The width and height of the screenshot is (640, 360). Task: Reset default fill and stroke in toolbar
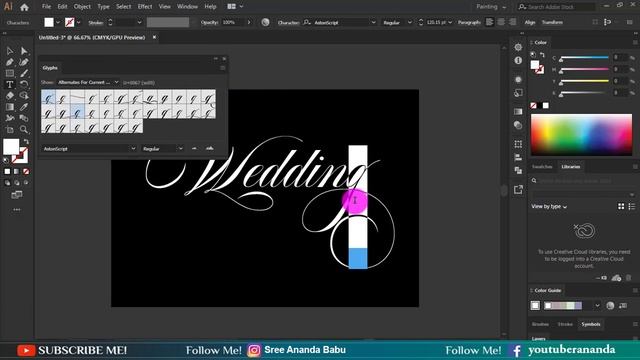click(x=6, y=160)
